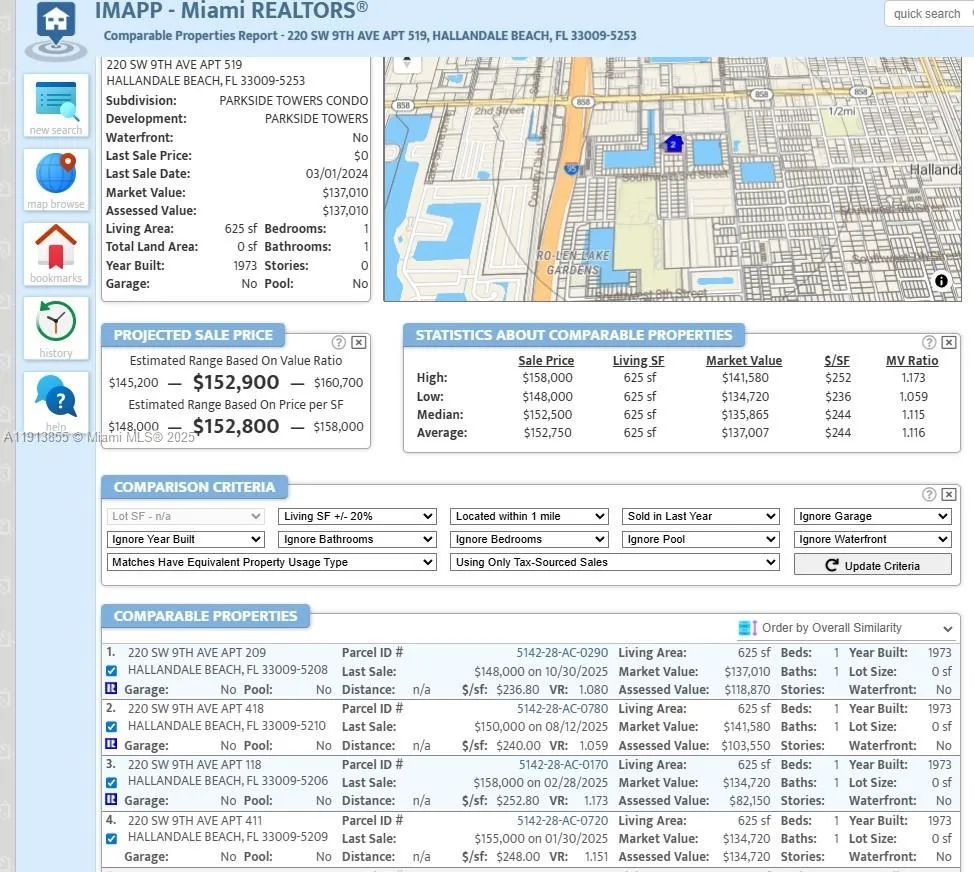The width and height of the screenshot is (974, 872).
Task: Close the Statistics About Comparable Properties panel
Action: (948, 342)
